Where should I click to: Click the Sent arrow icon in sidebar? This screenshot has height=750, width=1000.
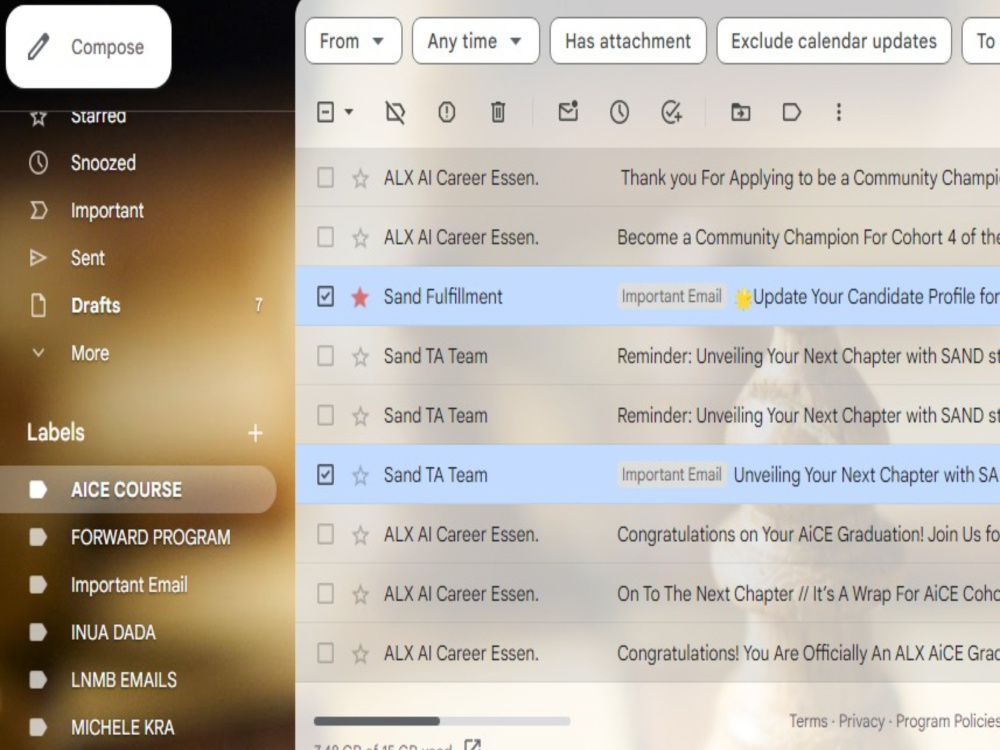[x=38, y=258]
